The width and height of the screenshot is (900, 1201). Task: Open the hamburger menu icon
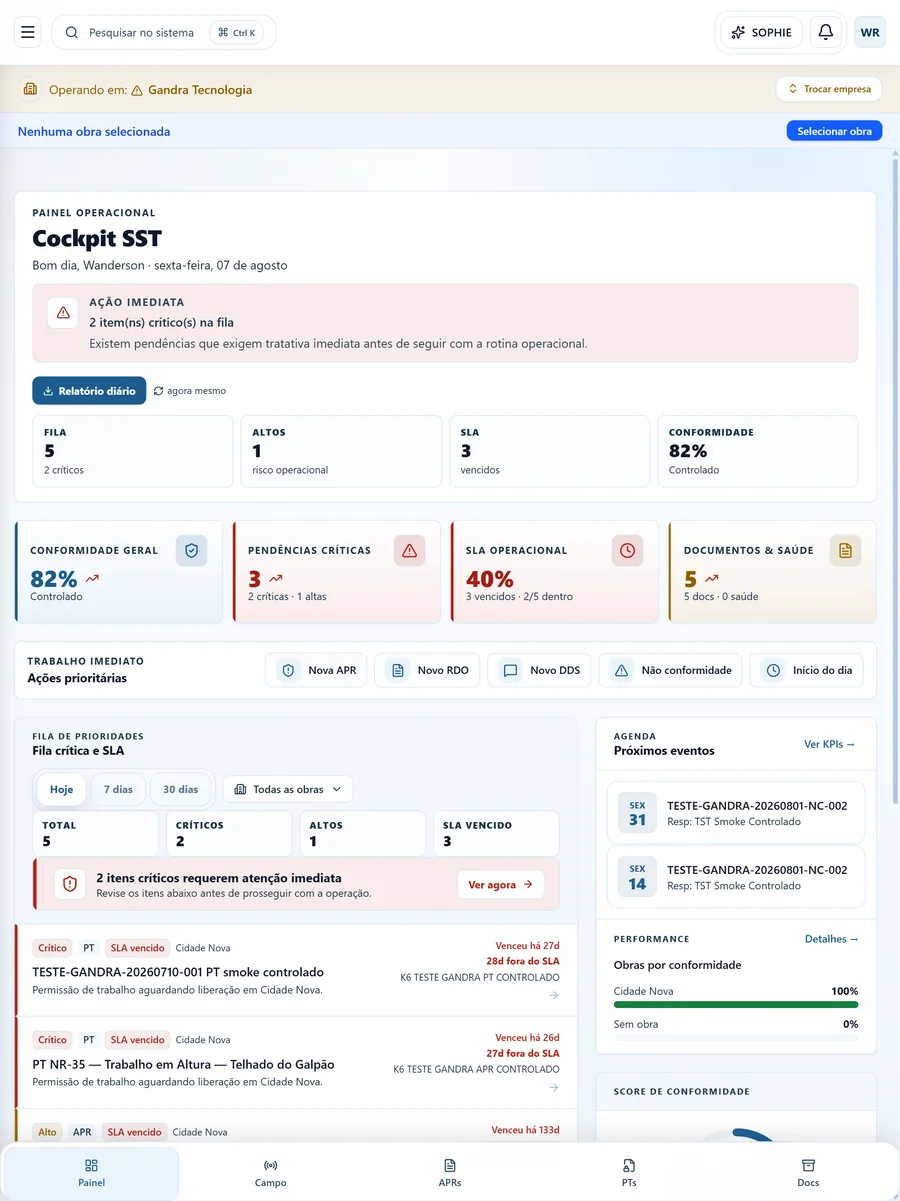(27, 32)
